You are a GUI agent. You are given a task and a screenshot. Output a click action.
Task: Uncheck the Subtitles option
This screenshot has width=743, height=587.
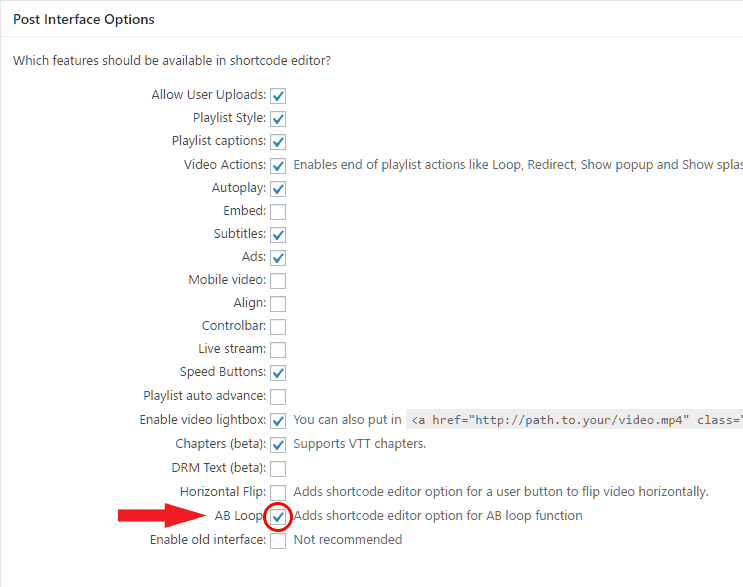pos(278,235)
